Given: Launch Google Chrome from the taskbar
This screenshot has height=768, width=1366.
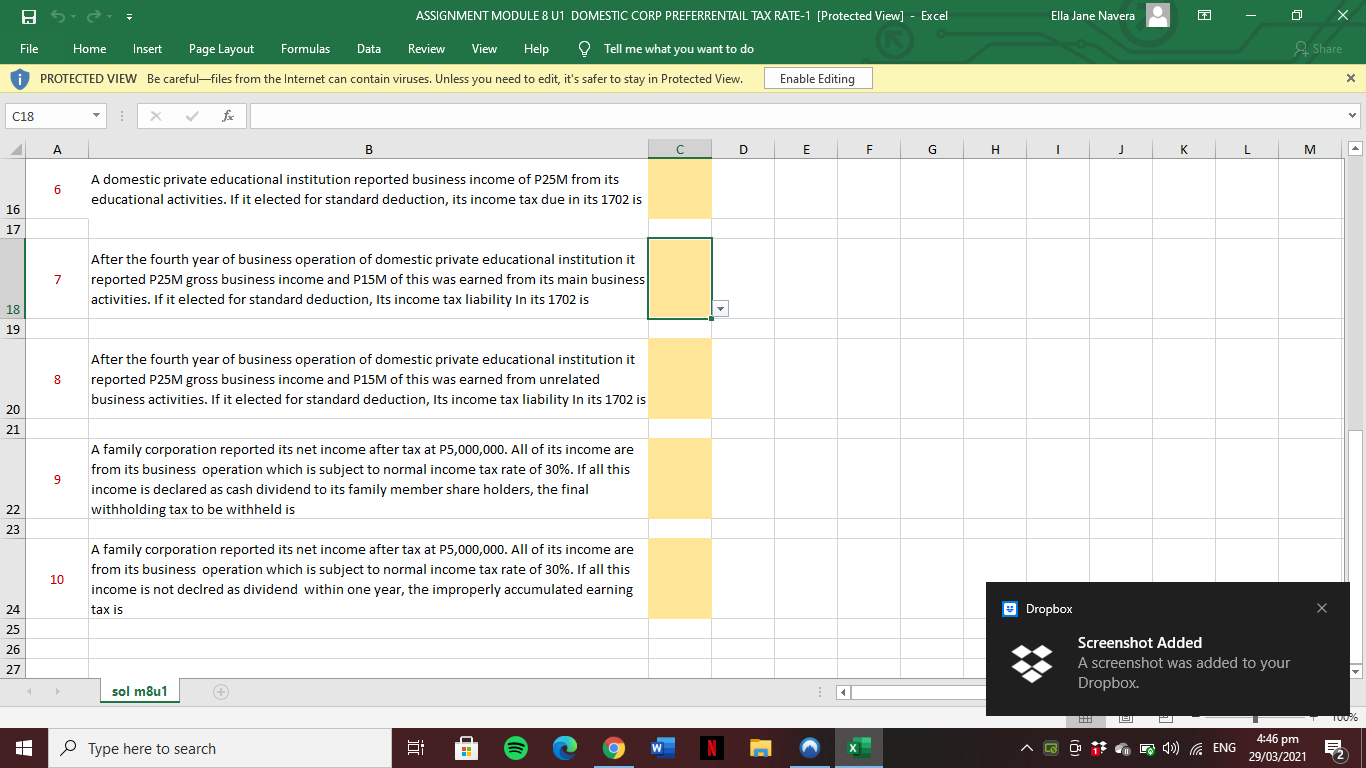Looking at the screenshot, I should [x=613, y=747].
